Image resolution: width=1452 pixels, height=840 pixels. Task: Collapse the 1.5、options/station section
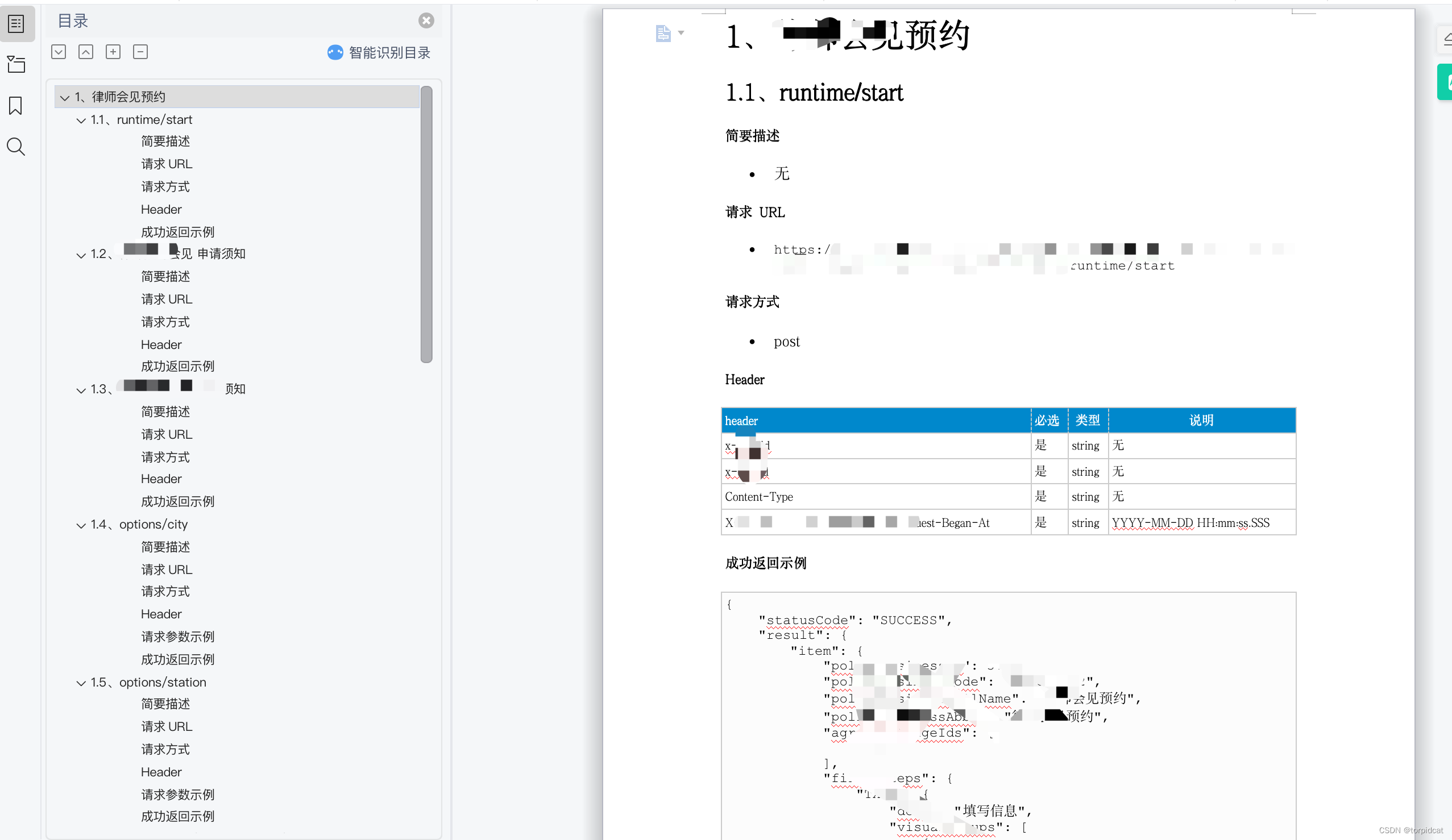(x=81, y=683)
